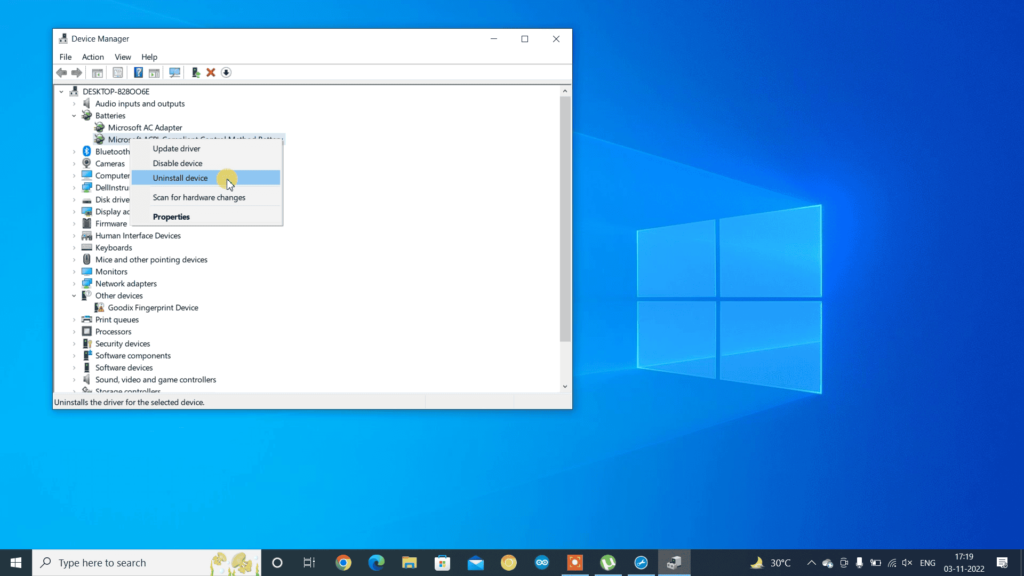Click the red X uninstall device toolbar icon
This screenshot has width=1024, height=576.
coord(211,72)
